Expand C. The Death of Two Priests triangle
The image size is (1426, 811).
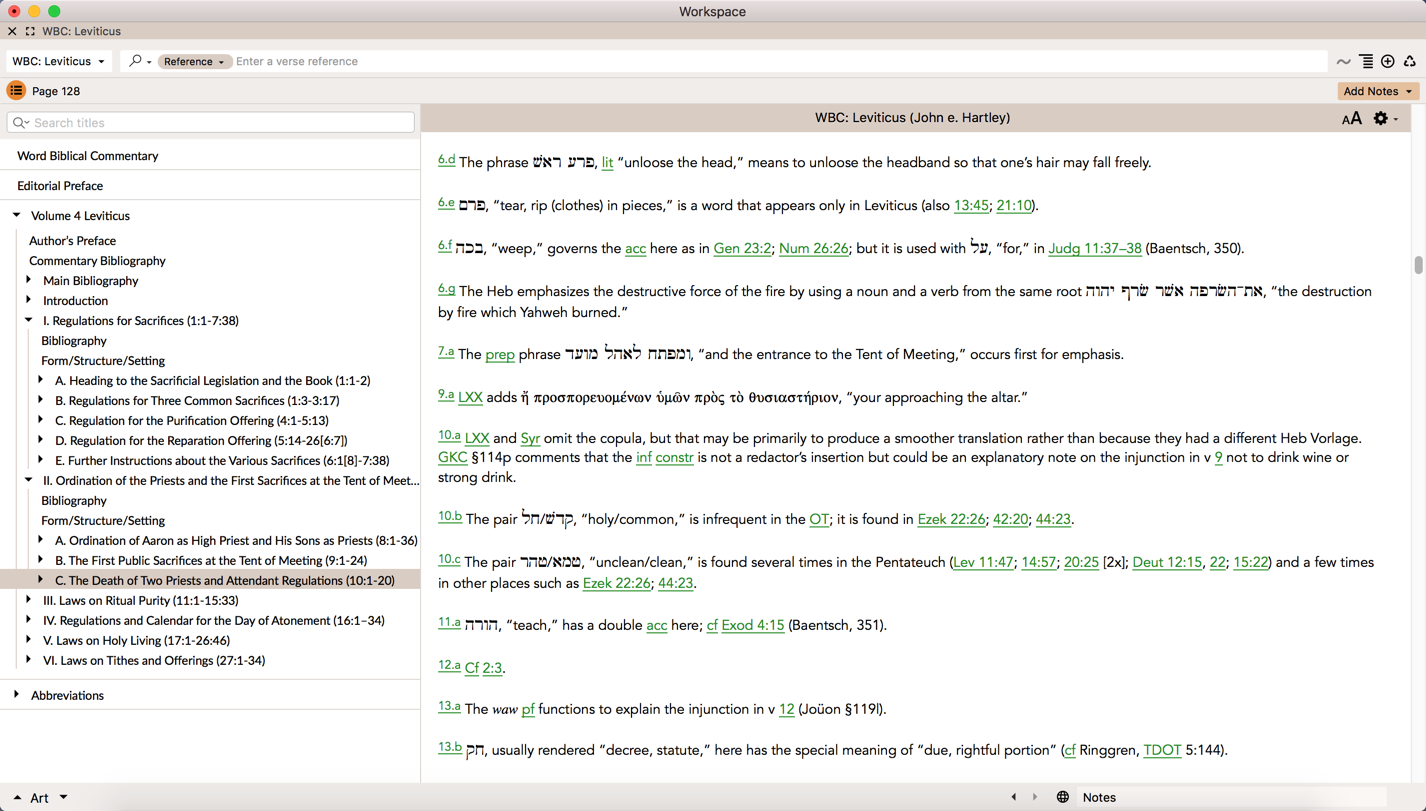coord(41,580)
